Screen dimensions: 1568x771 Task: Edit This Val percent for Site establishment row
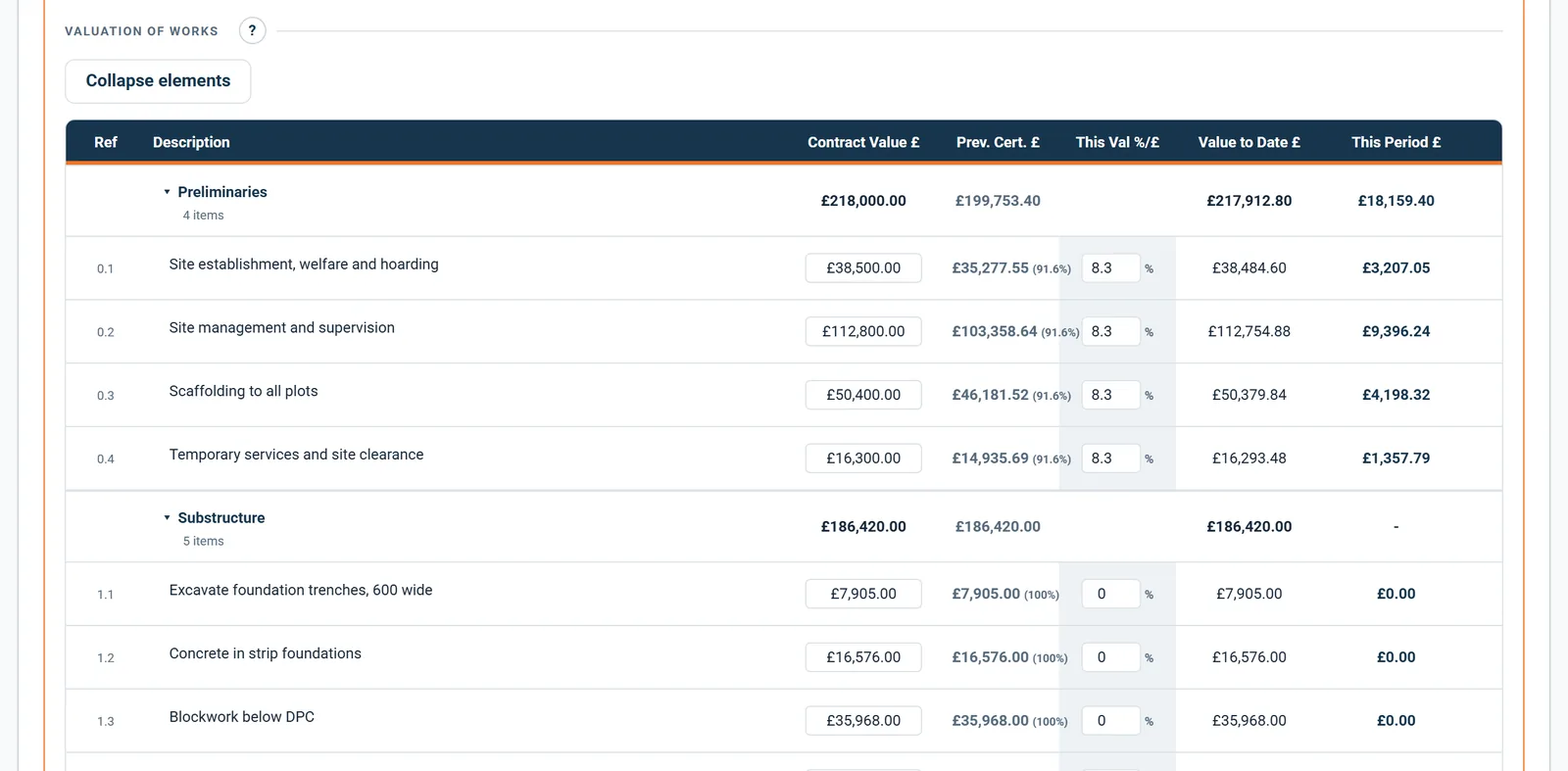[1110, 267]
